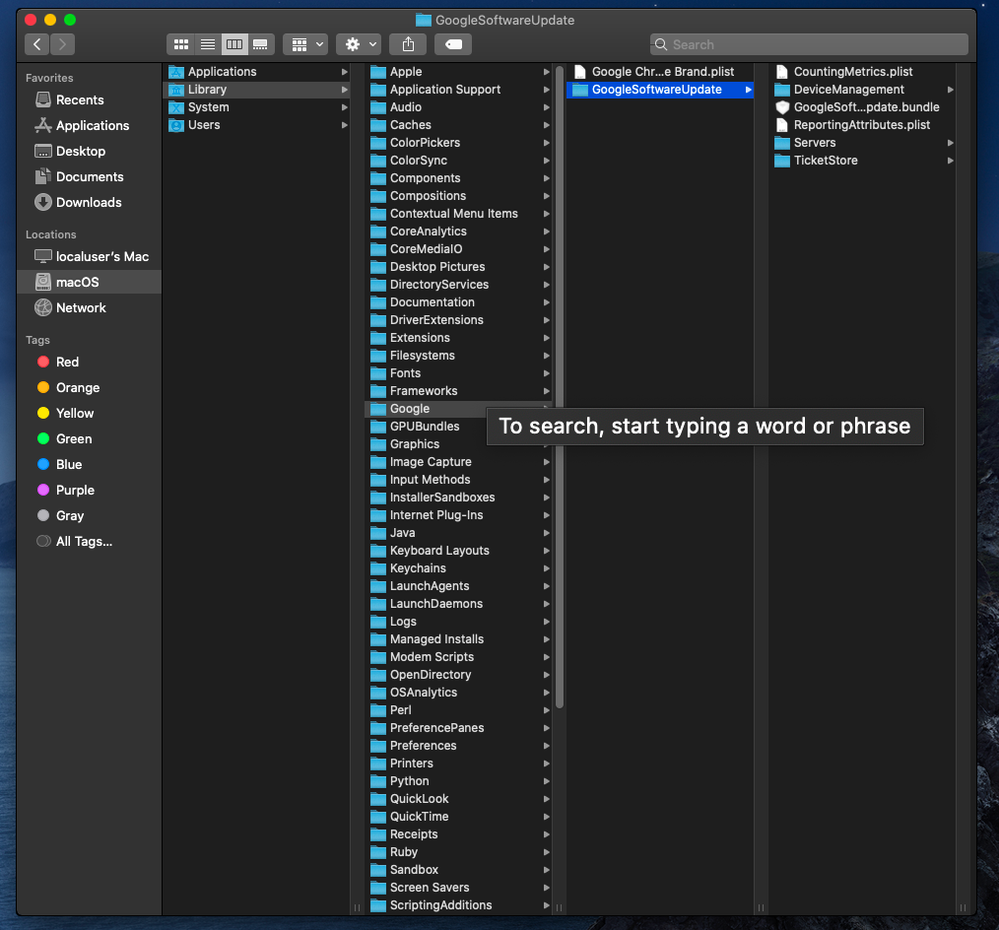Image resolution: width=999 pixels, height=930 pixels.
Task: Select the Library folder in first column
Action: click(x=257, y=90)
